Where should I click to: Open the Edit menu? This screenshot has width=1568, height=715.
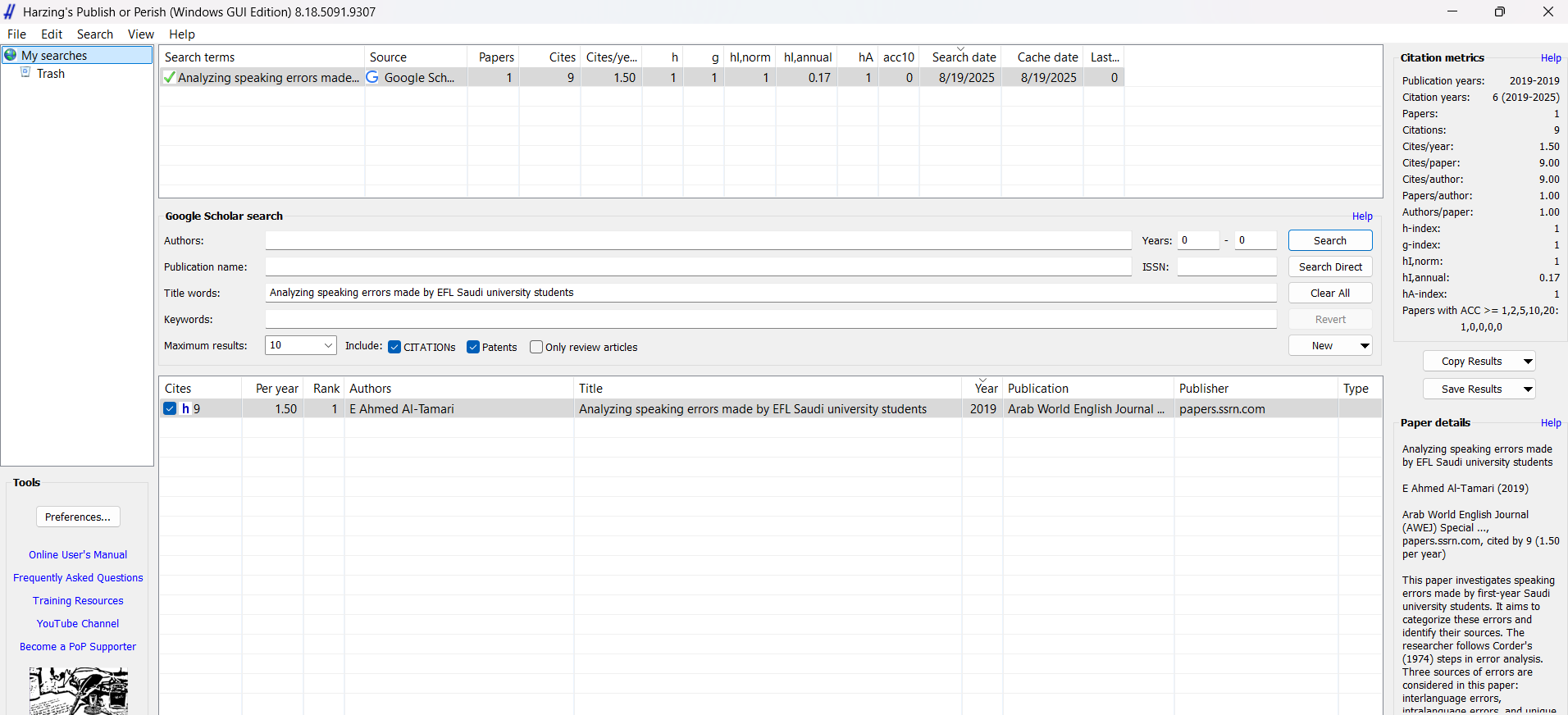pos(52,34)
